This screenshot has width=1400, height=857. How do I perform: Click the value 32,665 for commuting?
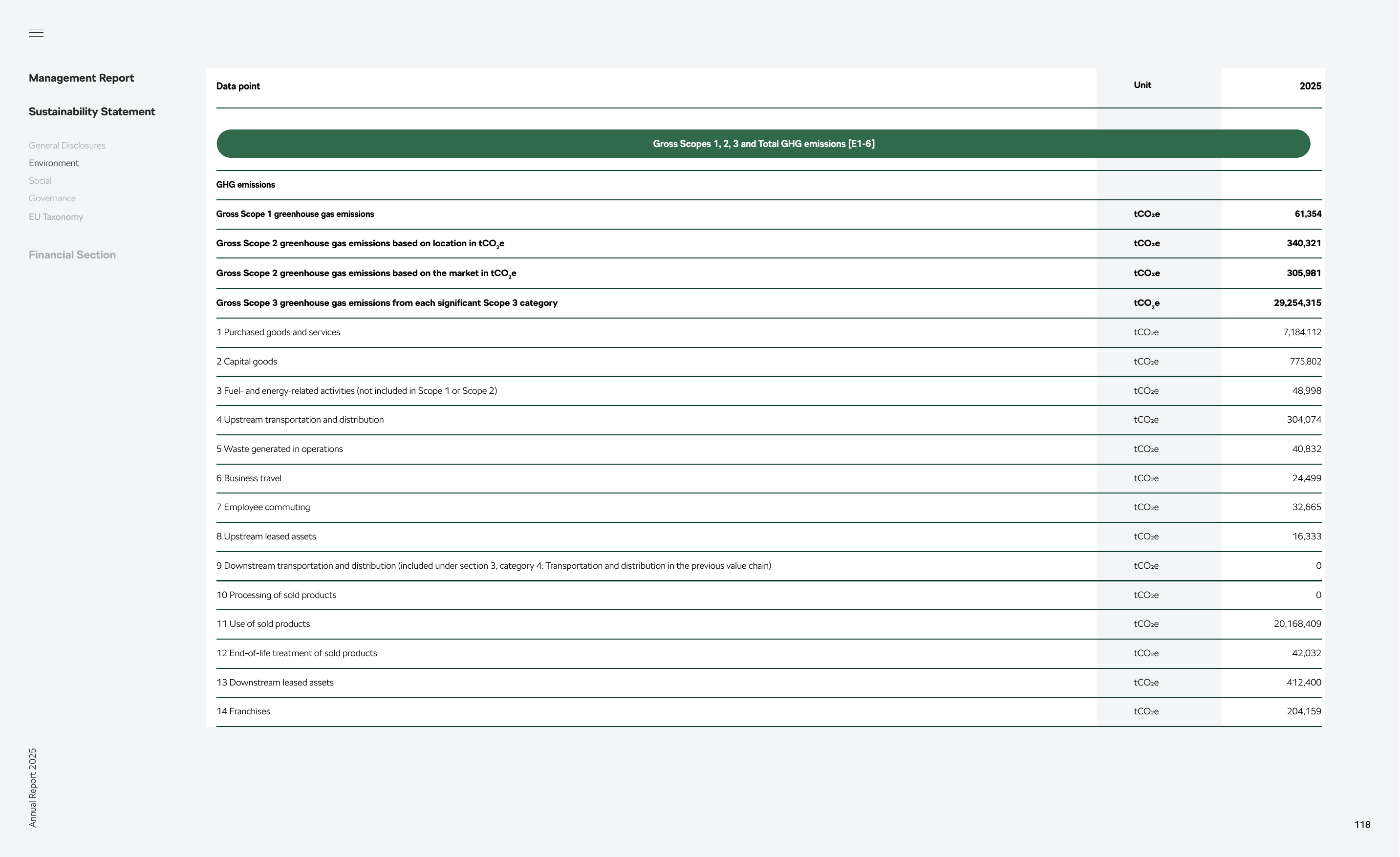tap(1307, 507)
